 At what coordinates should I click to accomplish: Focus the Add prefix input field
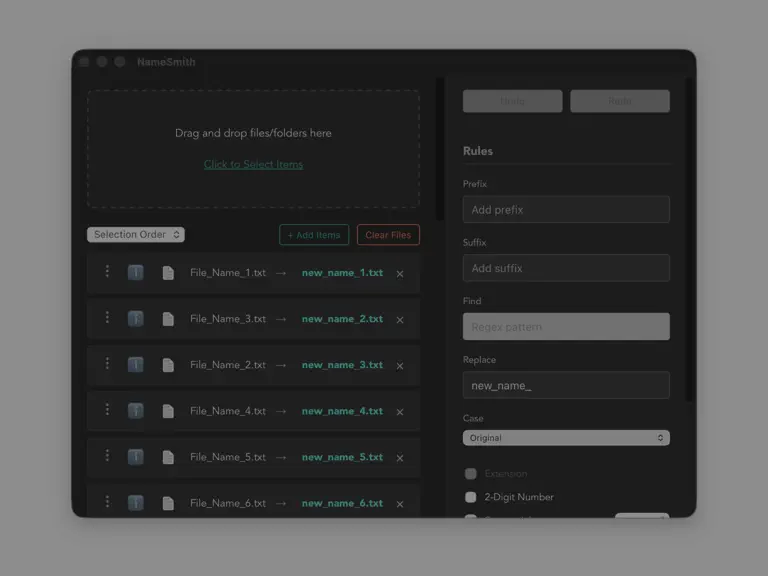[566, 209]
